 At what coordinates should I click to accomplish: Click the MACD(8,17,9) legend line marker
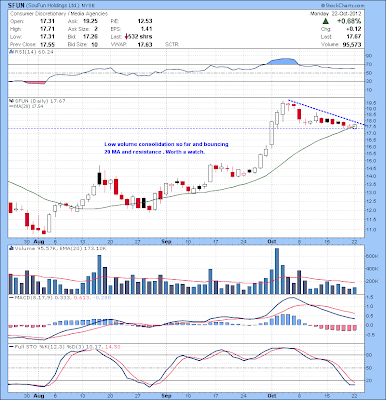click(11, 297)
